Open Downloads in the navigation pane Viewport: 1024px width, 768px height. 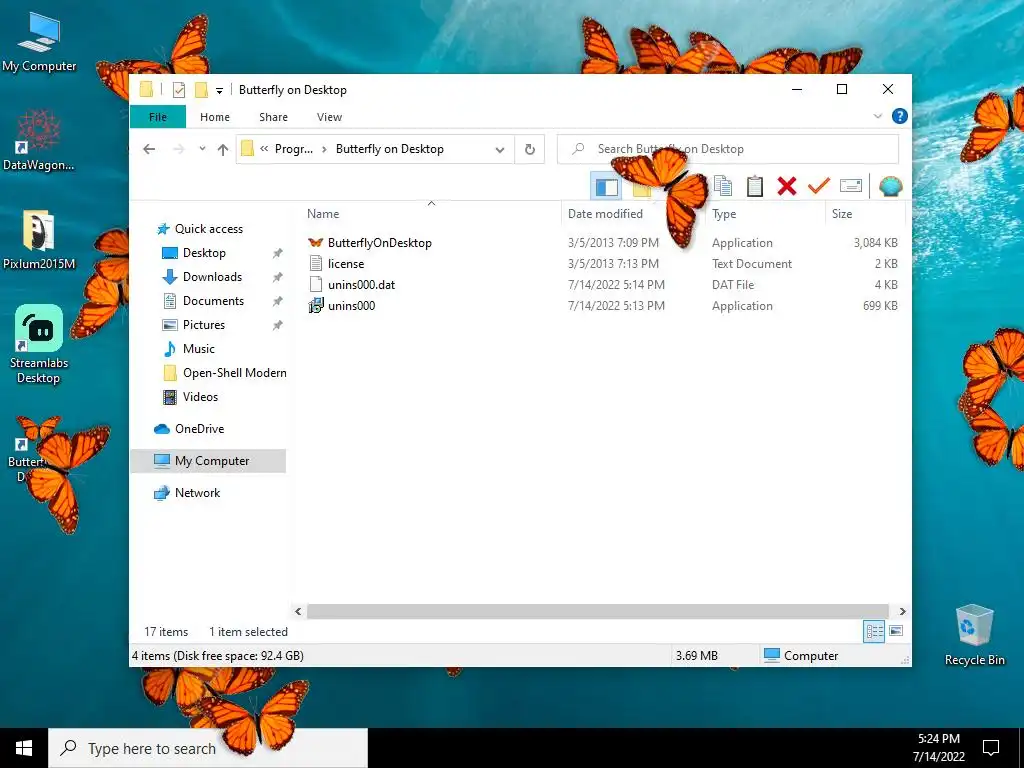tap(212, 277)
